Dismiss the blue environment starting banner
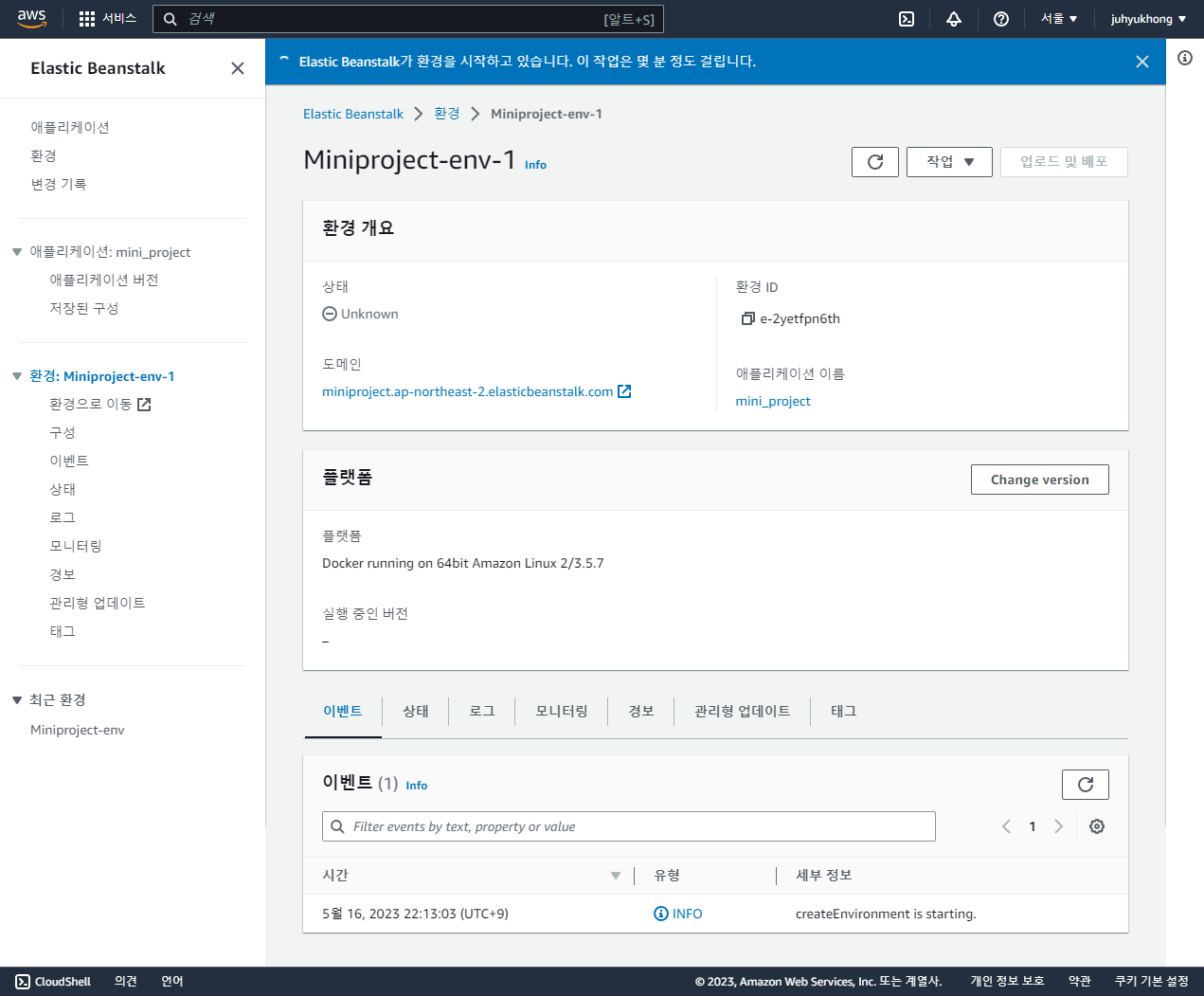This screenshot has height=996, width=1204. tap(1142, 62)
